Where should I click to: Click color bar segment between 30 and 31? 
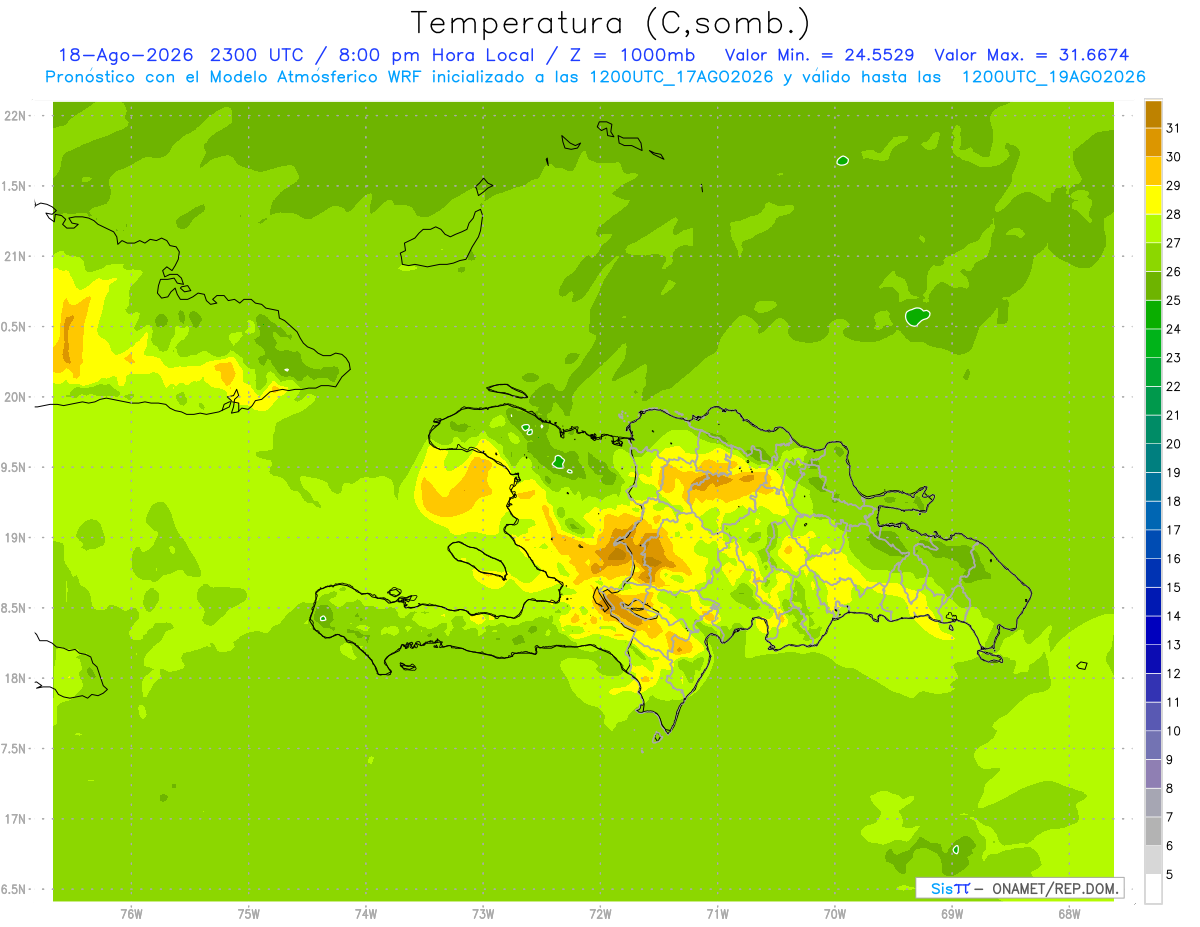1153,142
